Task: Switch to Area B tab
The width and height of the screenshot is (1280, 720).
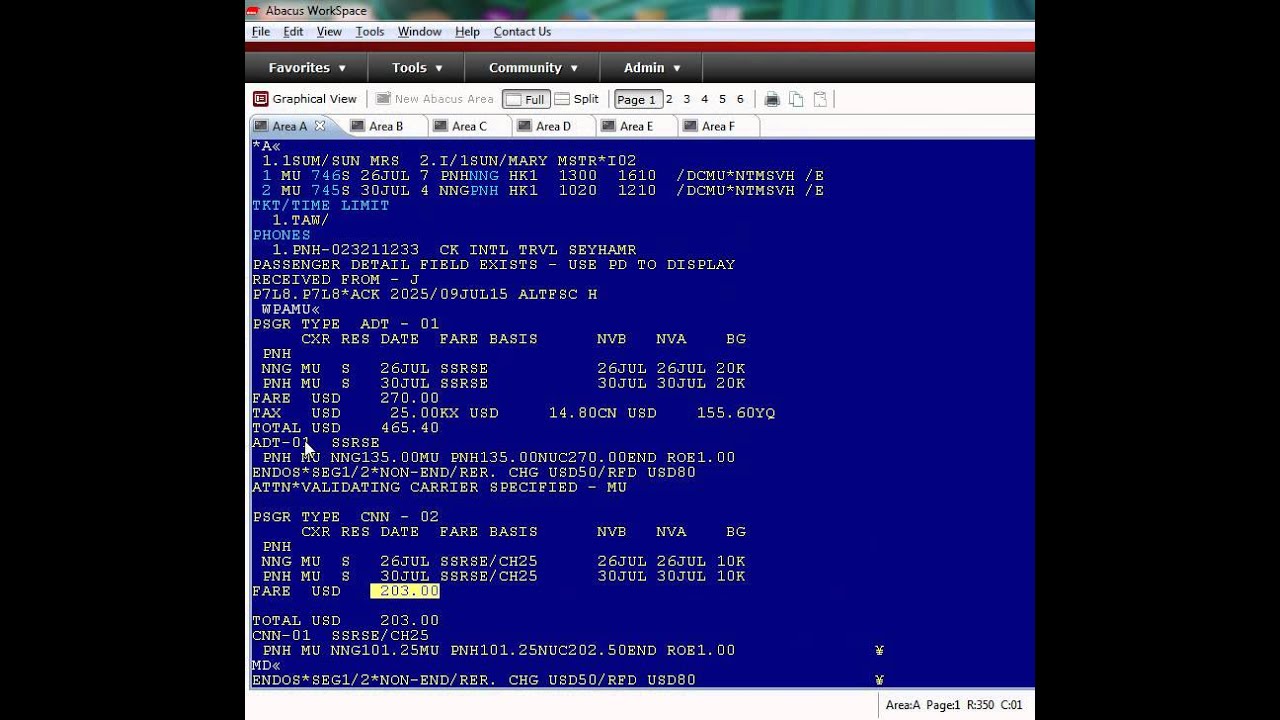Action: coord(386,126)
